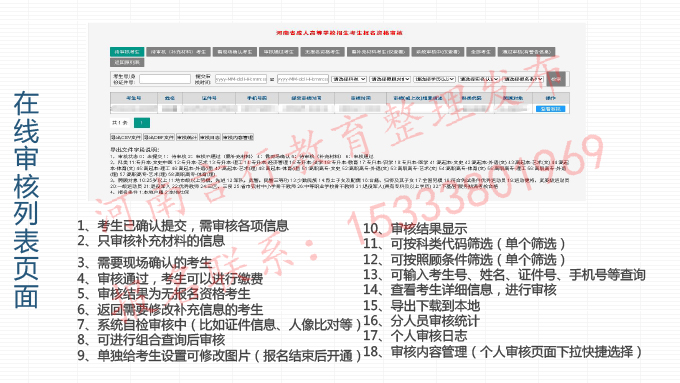Click note line 6、返回需要修改补充信息的考生
The height and width of the screenshot is (383, 680).
(170, 309)
